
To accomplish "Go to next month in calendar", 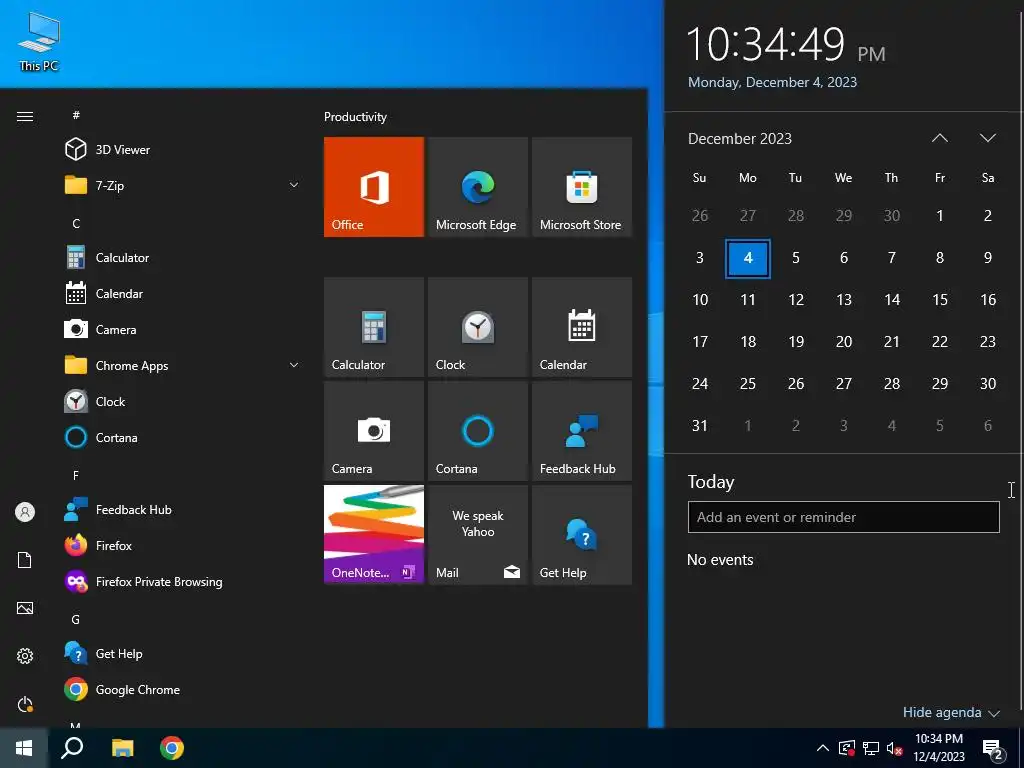I will [x=987, y=138].
